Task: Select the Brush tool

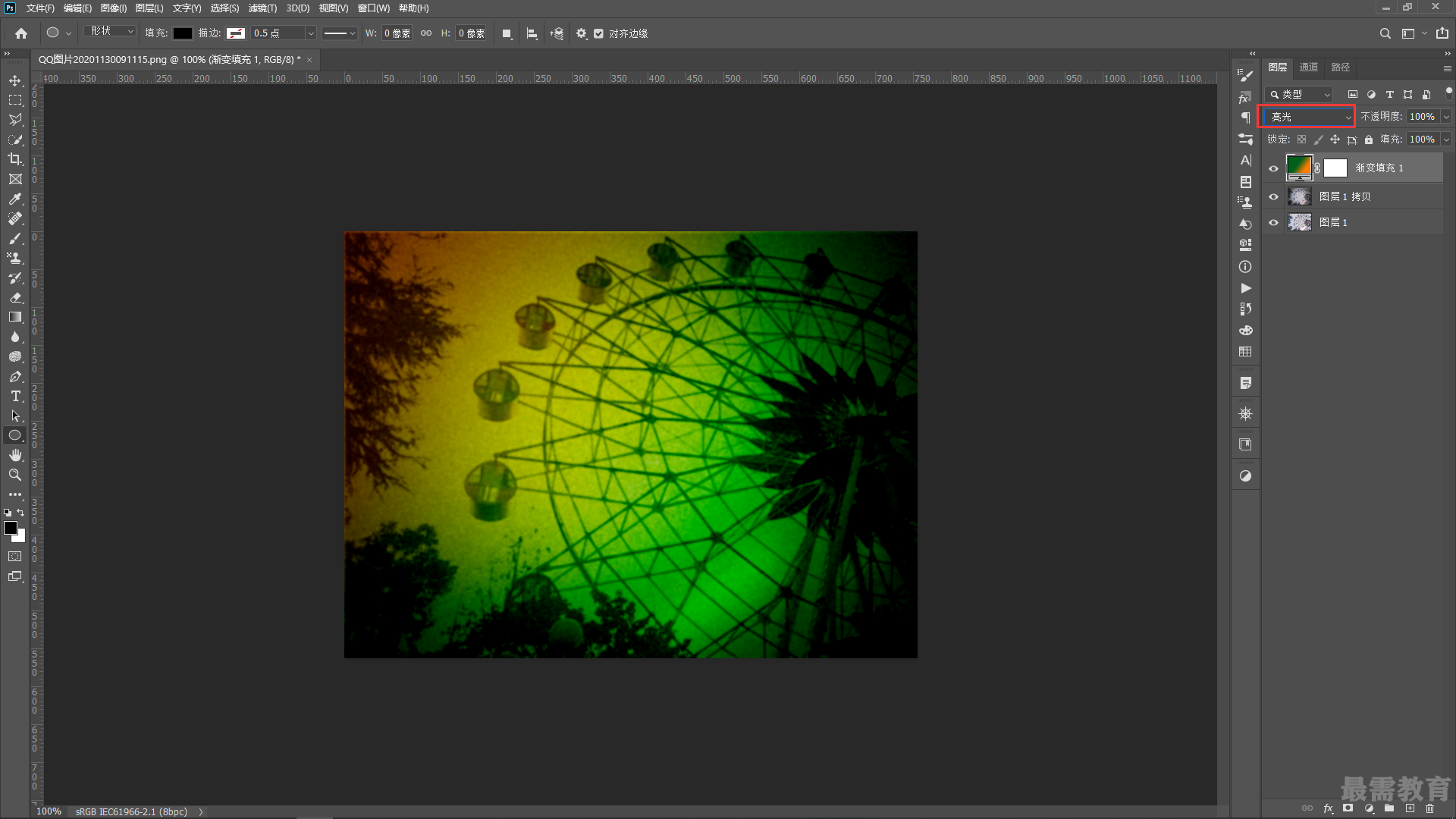Action: pos(15,238)
